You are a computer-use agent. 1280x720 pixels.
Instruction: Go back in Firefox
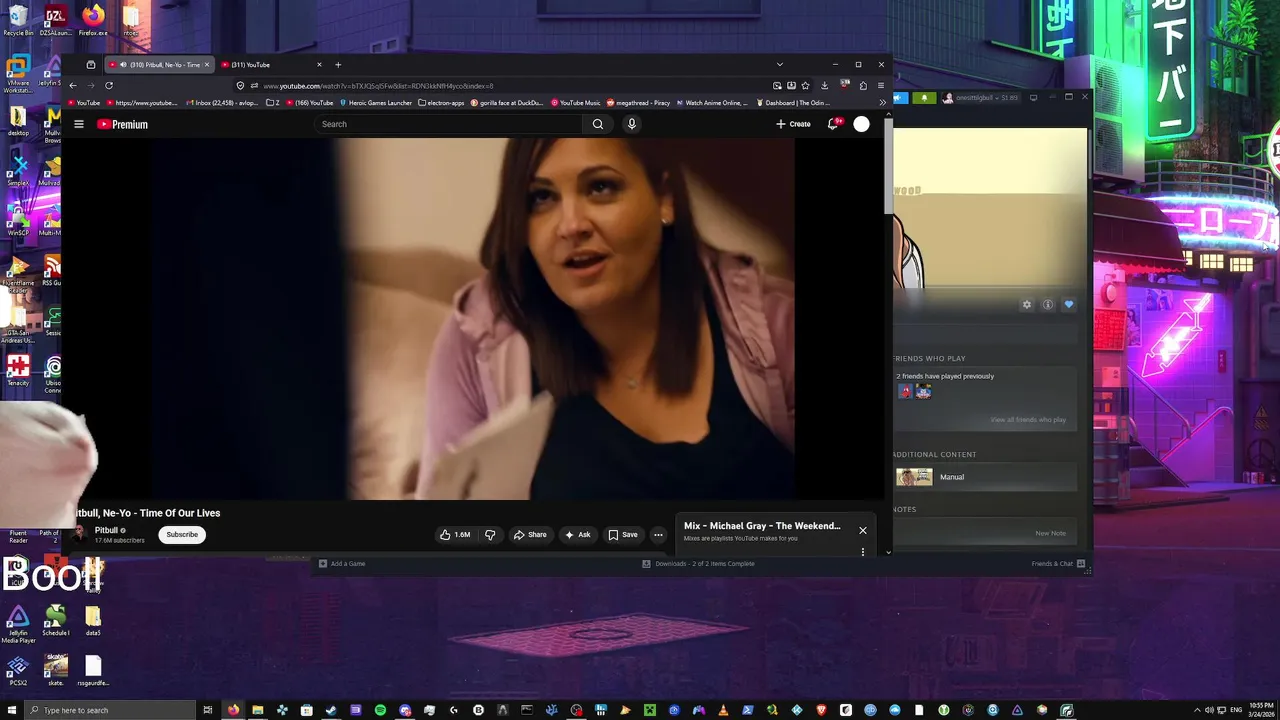tap(73, 85)
